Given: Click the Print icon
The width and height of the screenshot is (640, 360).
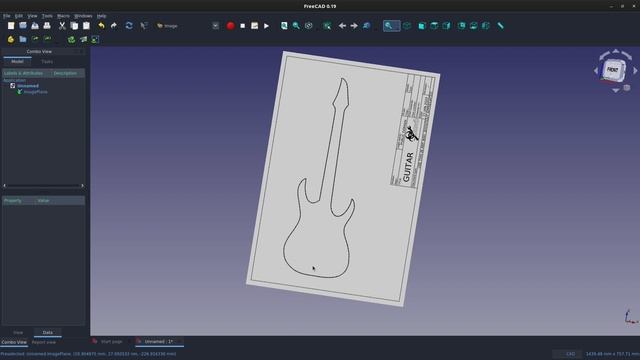Looking at the screenshot, I should point(47,26).
